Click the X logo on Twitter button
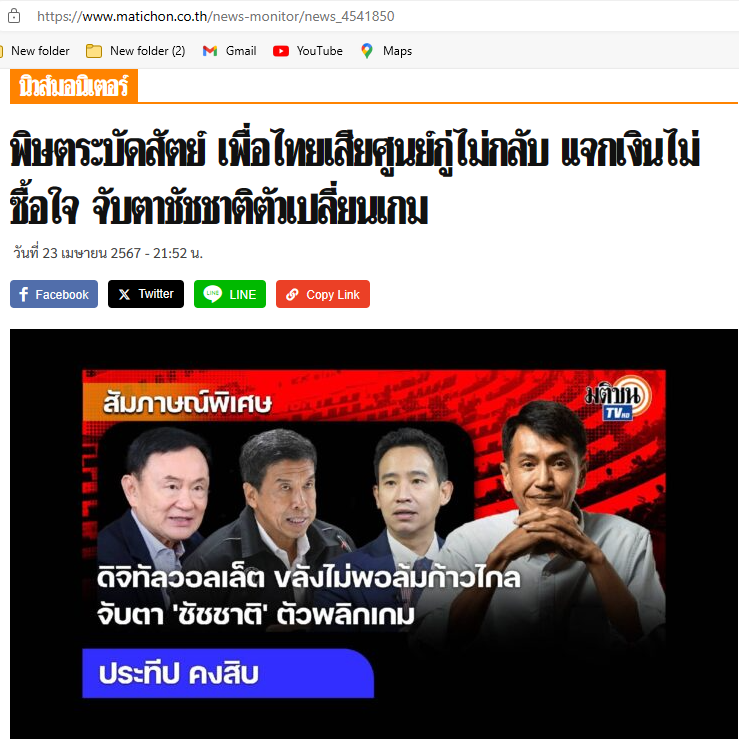The width and height of the screenshot is (739, 741). (x=124, y=294)
